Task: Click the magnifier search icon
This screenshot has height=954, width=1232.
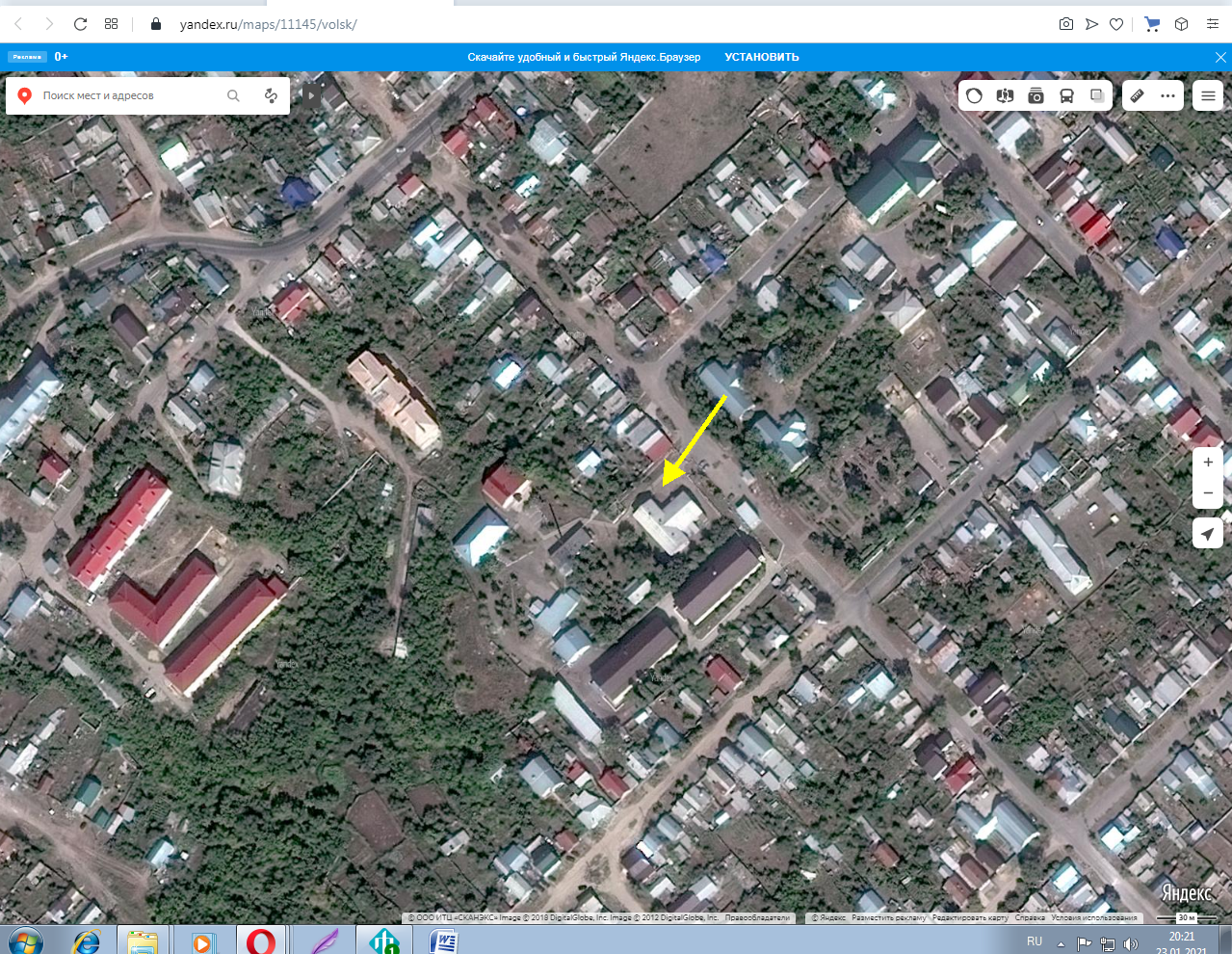Action: [233, 95]
